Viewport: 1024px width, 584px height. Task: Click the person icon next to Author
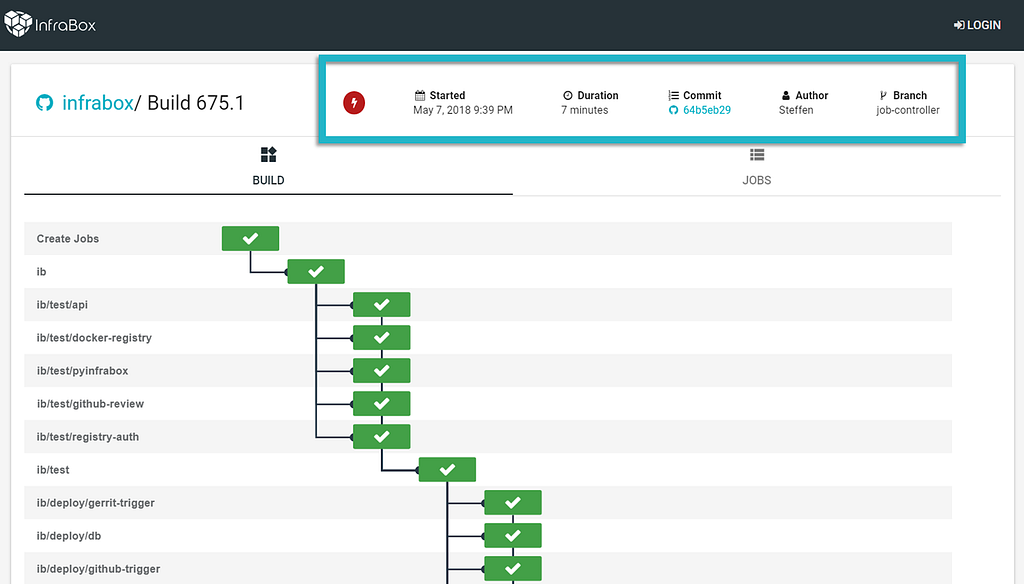(786, 95)
